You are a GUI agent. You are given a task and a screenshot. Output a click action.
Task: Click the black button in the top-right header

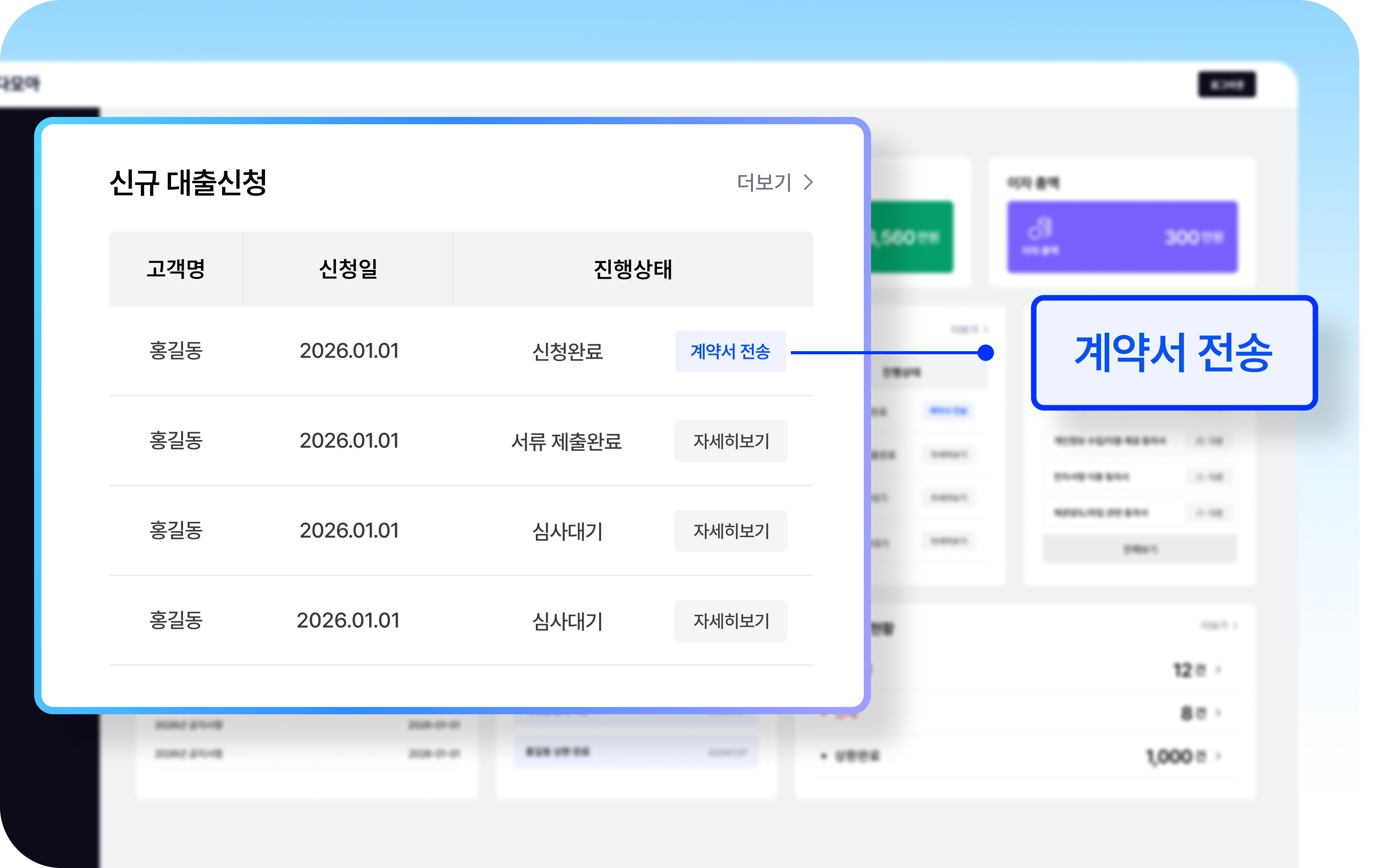(x=1227, y=85)
